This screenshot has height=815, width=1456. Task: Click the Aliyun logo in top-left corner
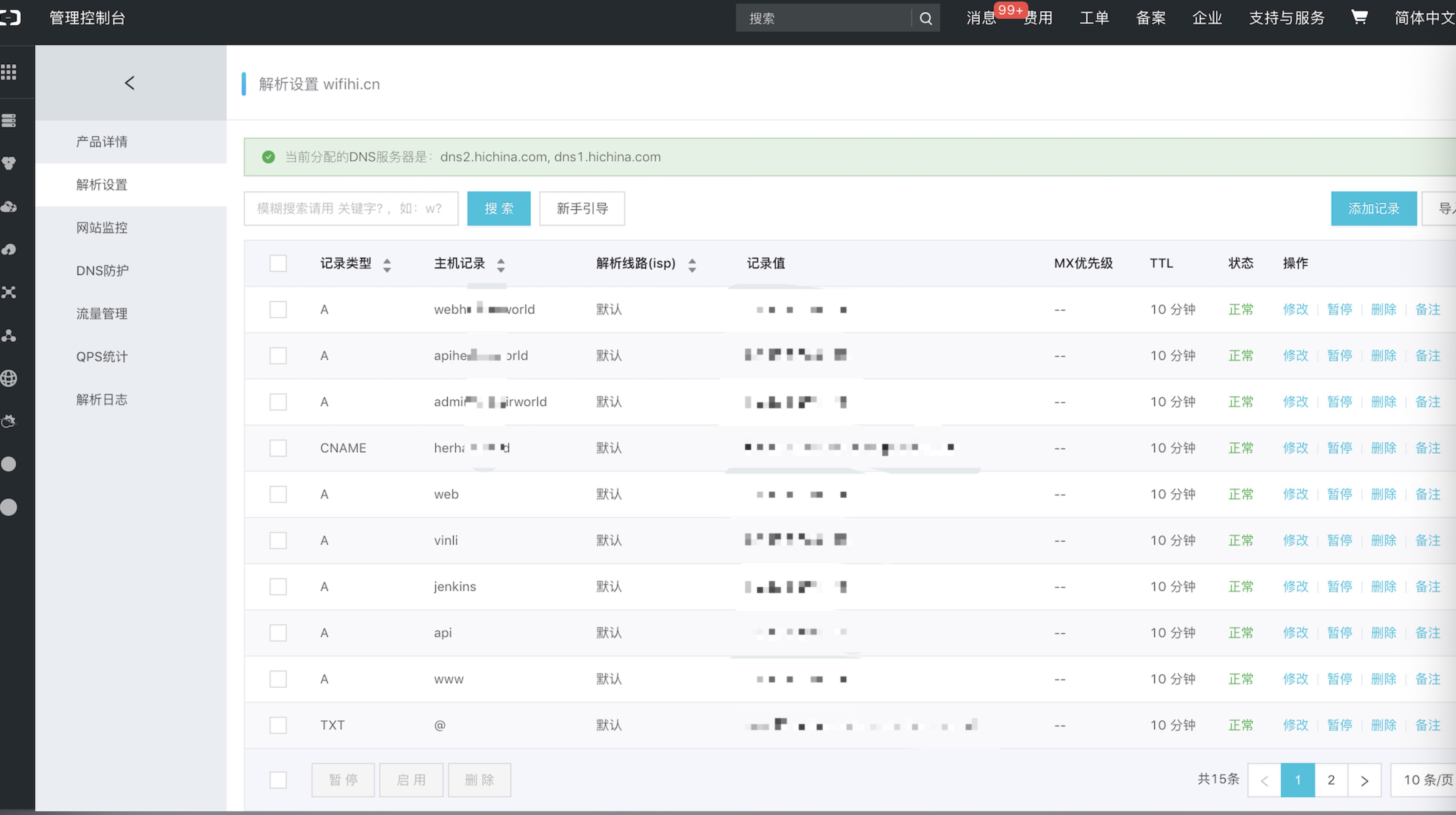(x=10, y=18)
